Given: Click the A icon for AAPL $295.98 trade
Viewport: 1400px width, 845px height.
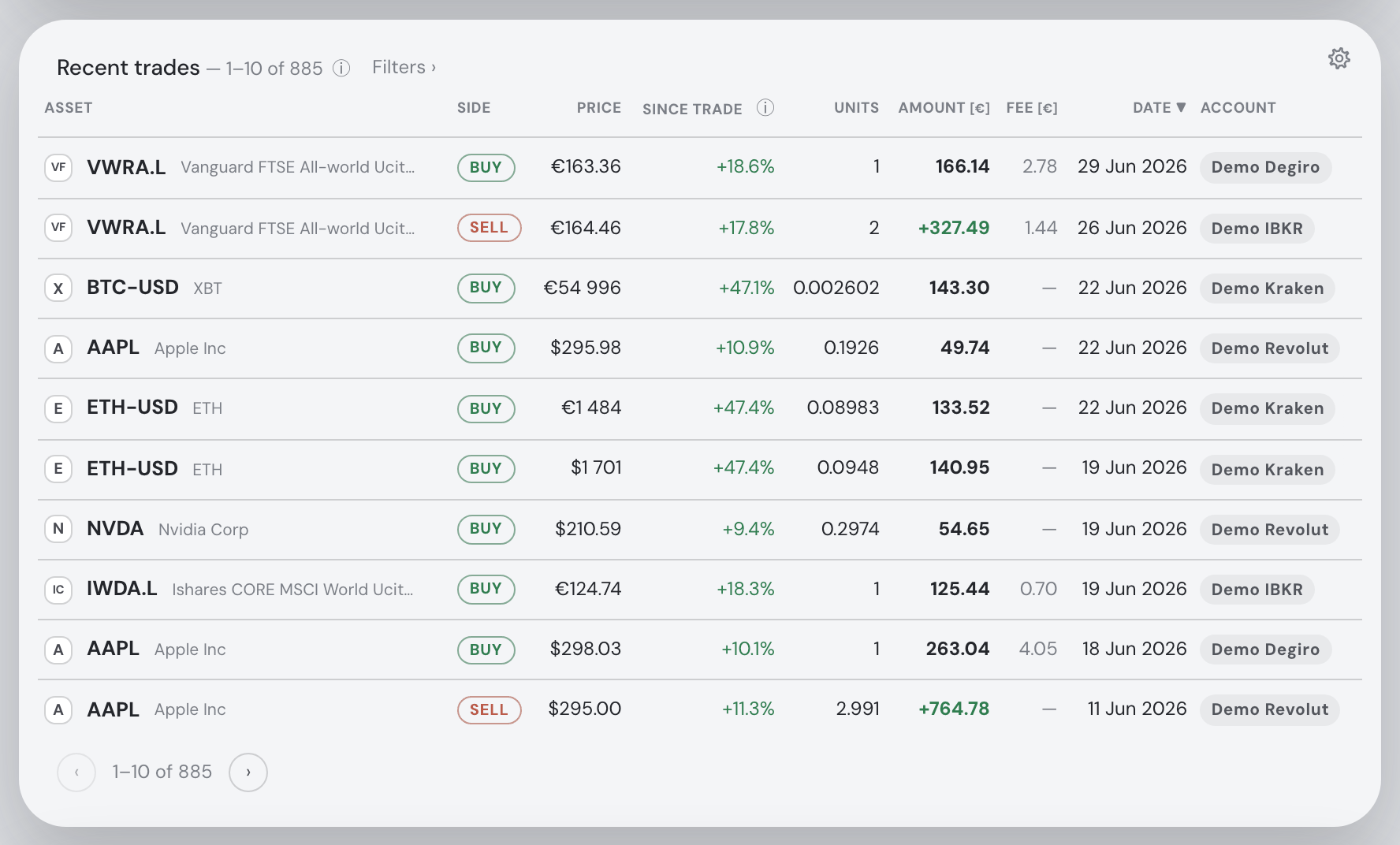Looking at the screenshot, I should click(x=58, y=348).
